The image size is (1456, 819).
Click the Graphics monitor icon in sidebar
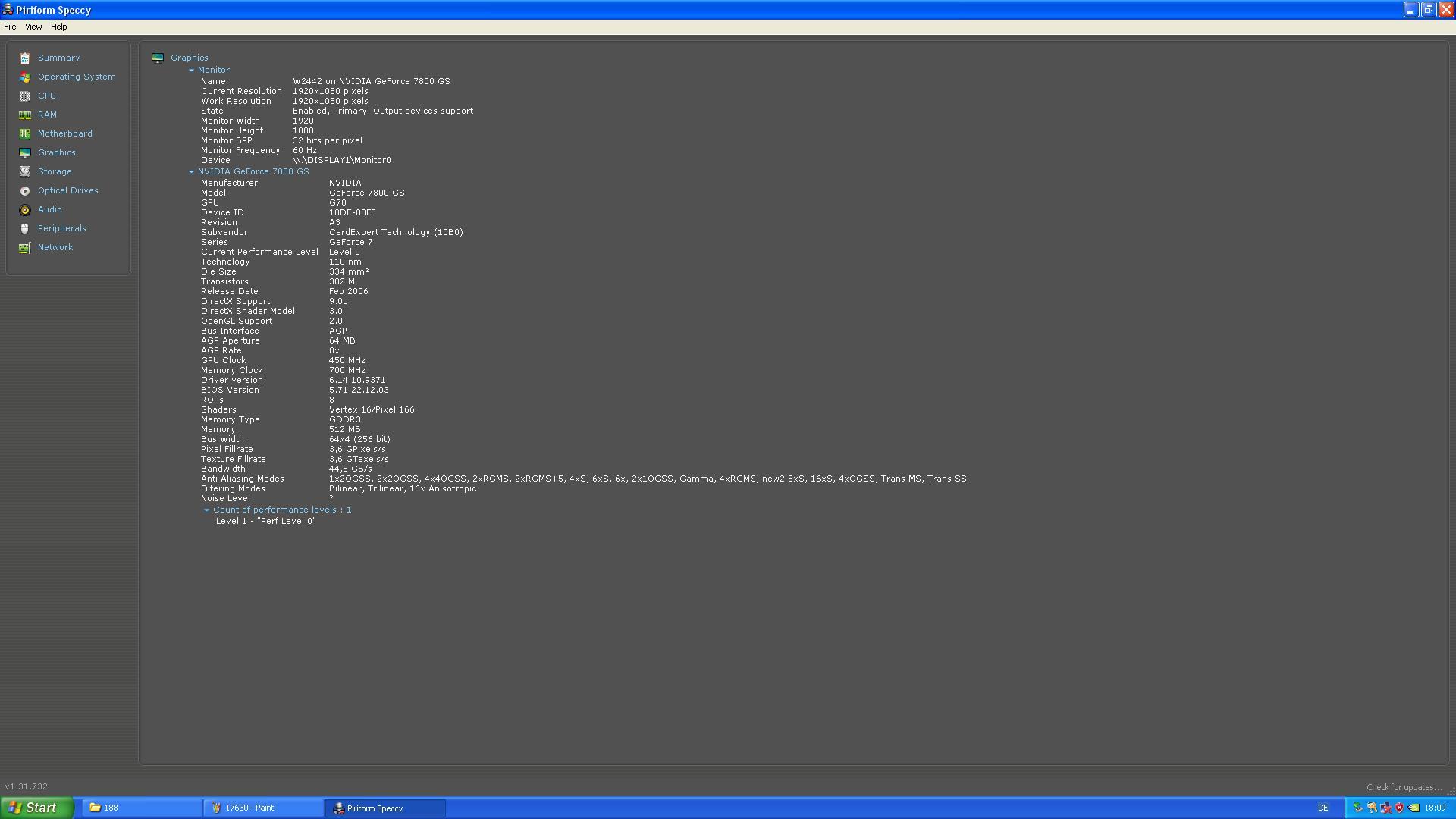[25, 152]
